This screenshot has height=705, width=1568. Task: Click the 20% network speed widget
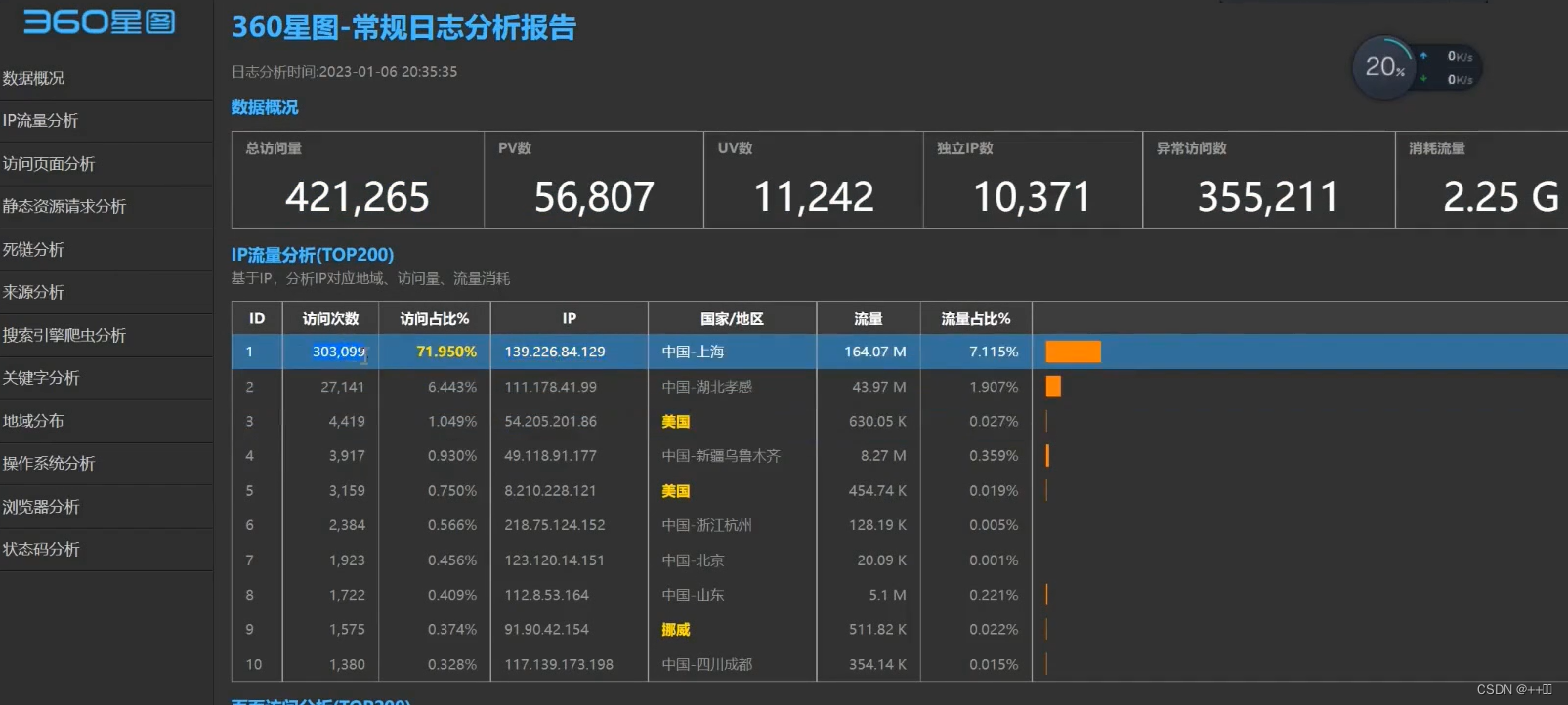point(1417,67)
